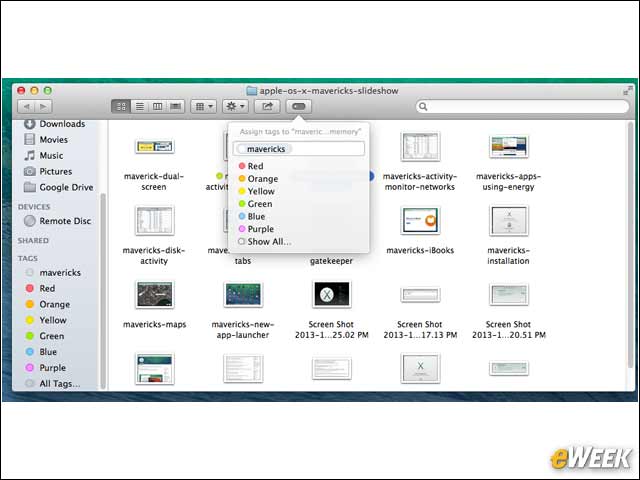Assign Purple tag in the popup

(256, 229)
